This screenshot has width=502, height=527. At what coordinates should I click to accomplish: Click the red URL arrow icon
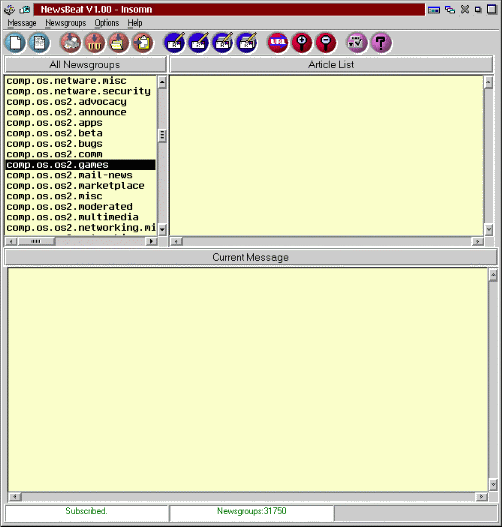coord(278,43)
